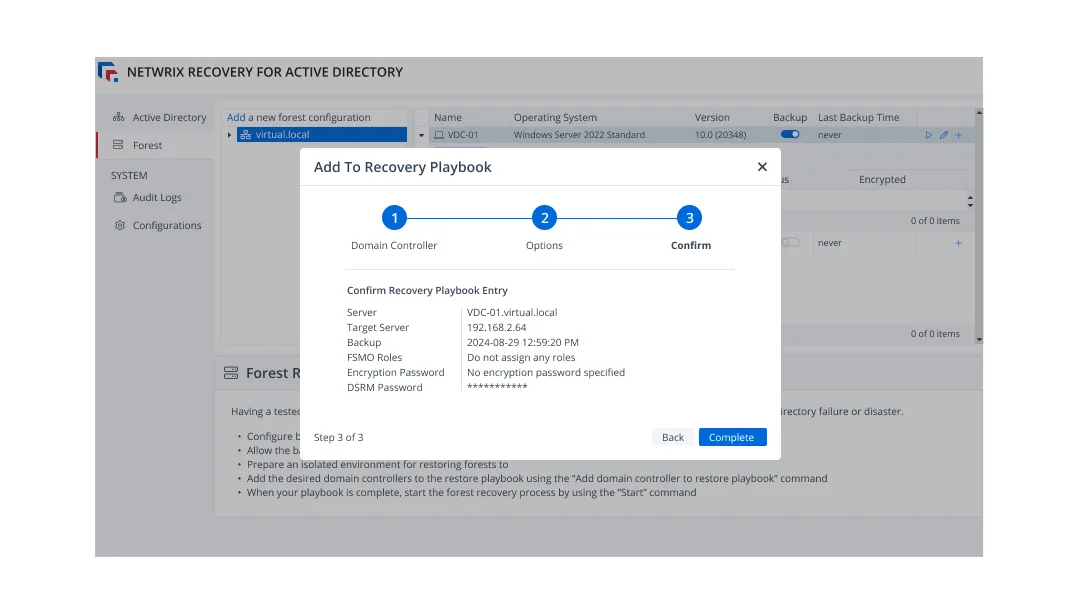Click the plus icon in VDC-01 row
This screenshot has width=1080, height=608.
(x=958, y=135)
